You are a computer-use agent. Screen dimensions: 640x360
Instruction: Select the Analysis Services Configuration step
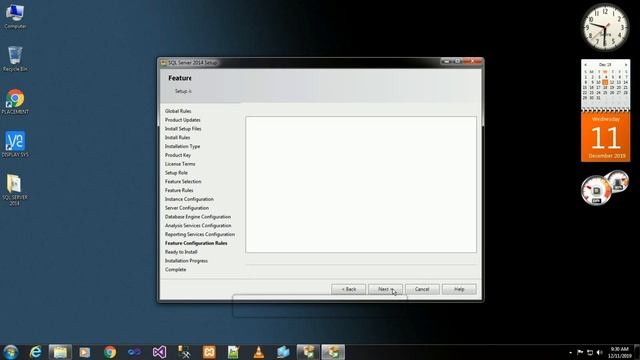pyautogui.click(x=198, y=225)
